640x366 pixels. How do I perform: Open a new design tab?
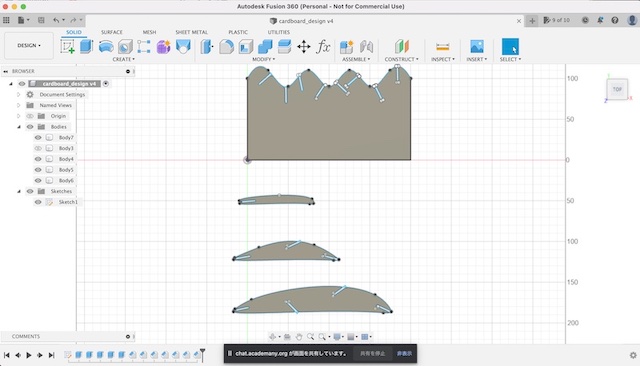pyautogui.click(x=532, y=20)
